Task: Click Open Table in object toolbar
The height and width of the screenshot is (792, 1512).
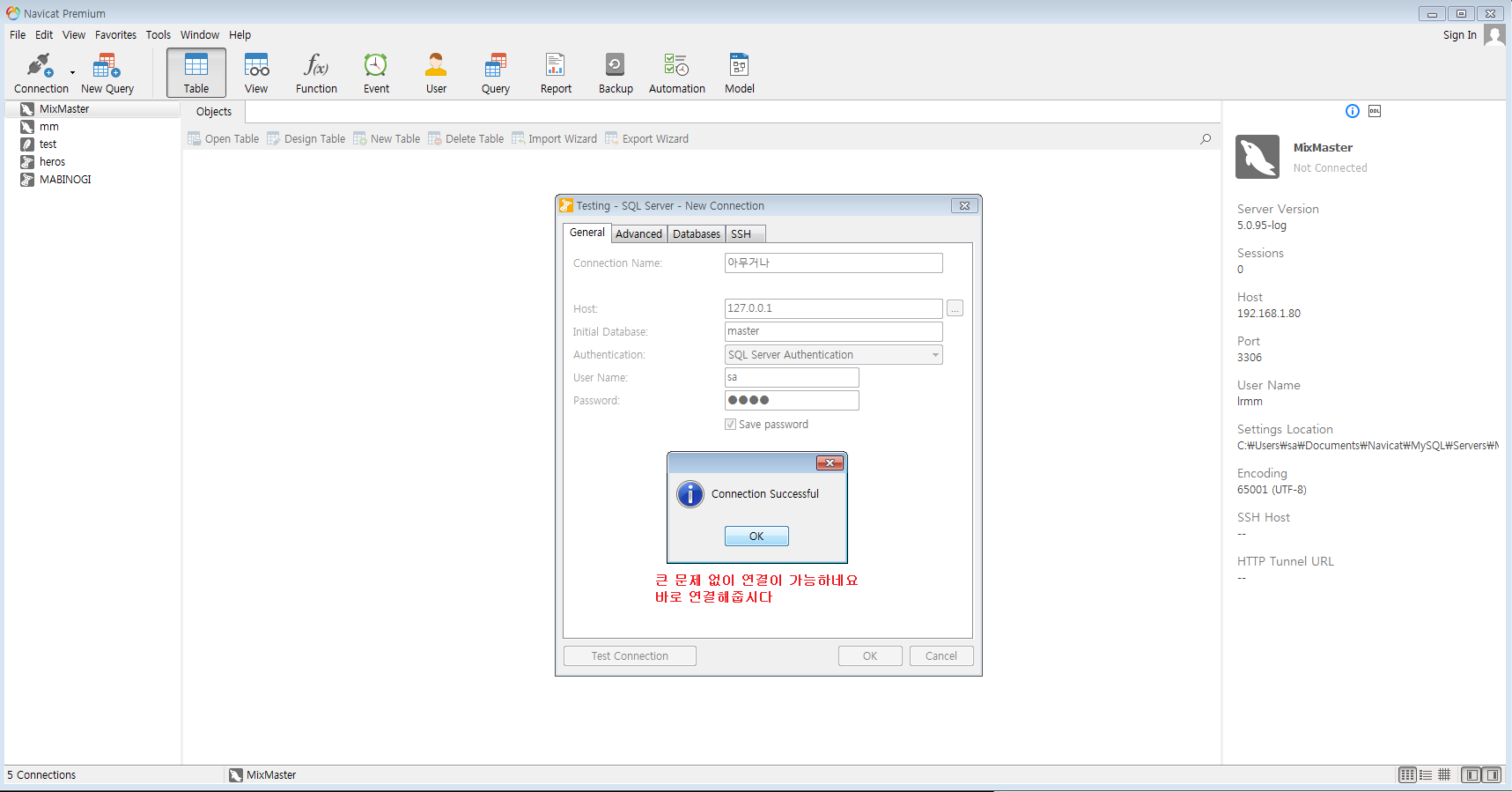Action: pos(224,139)
